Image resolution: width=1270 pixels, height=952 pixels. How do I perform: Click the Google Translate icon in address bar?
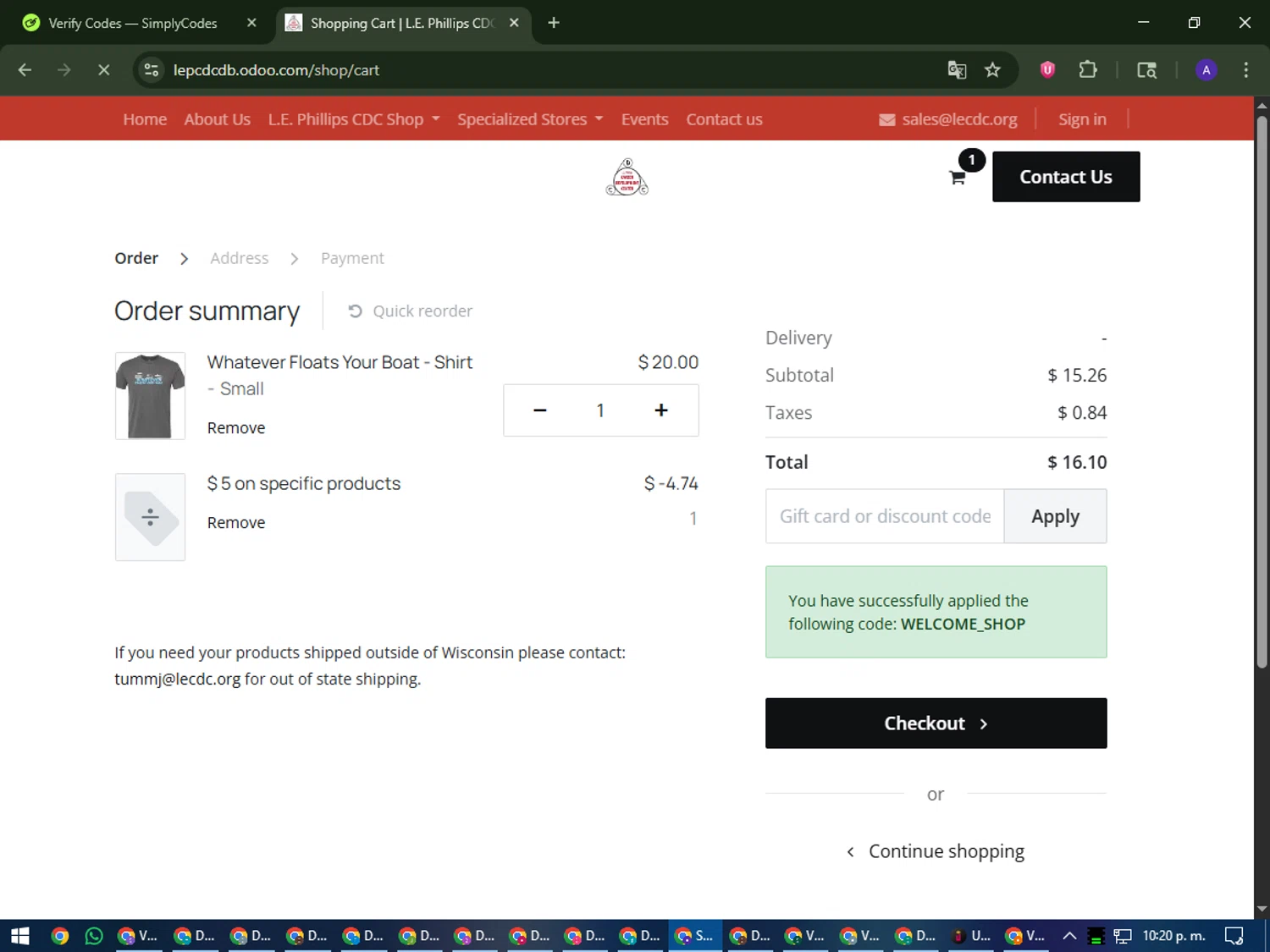(957, 70)
